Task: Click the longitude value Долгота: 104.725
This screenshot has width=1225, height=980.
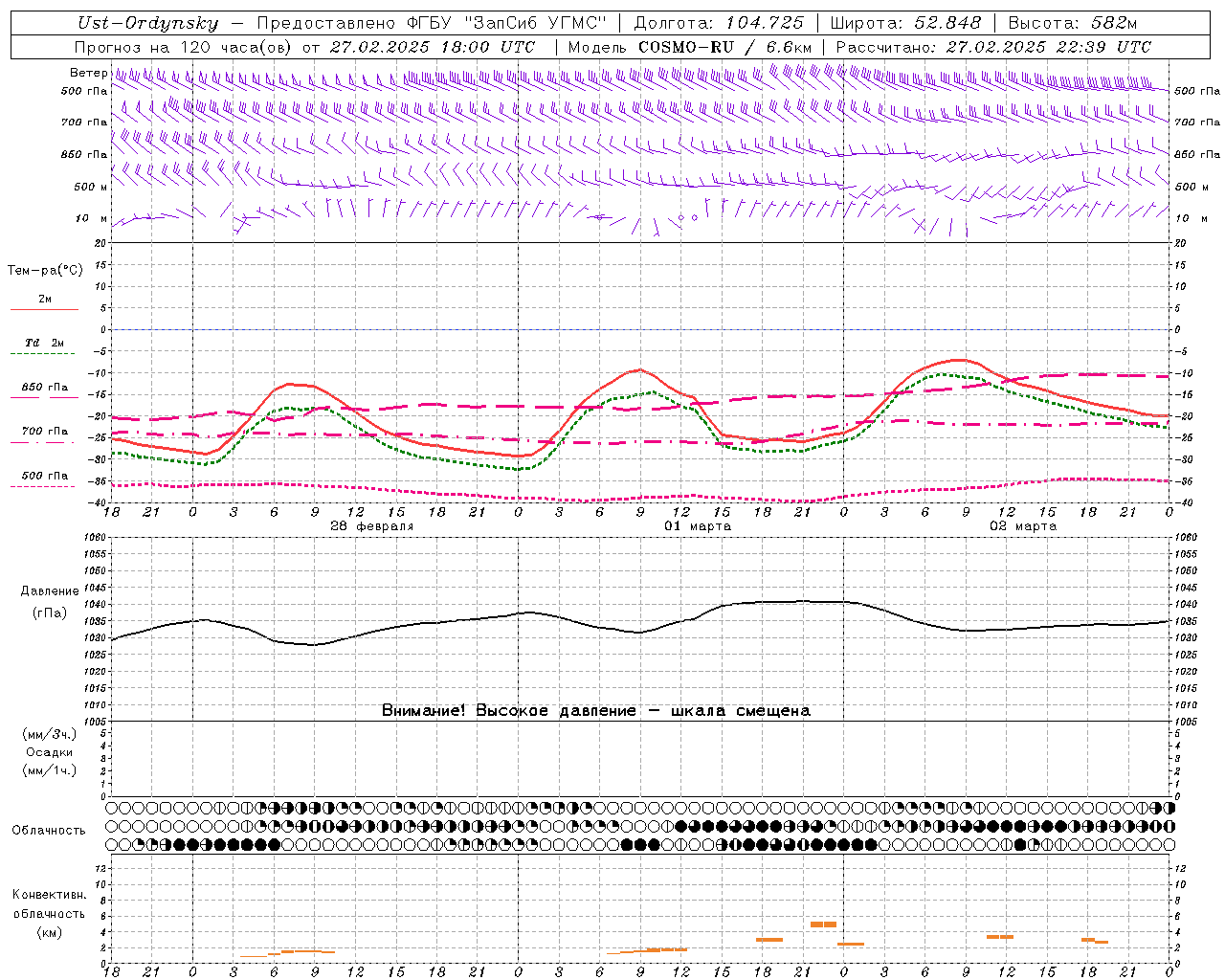Action: tap(719, 24)
